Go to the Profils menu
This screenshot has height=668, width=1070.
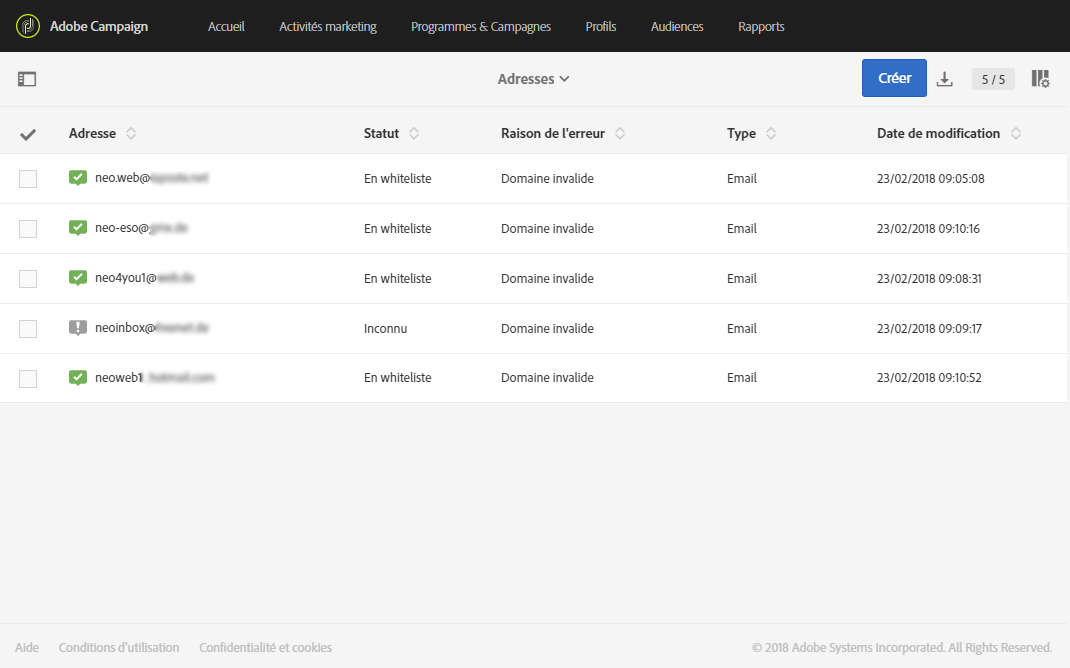pos(601,27)
